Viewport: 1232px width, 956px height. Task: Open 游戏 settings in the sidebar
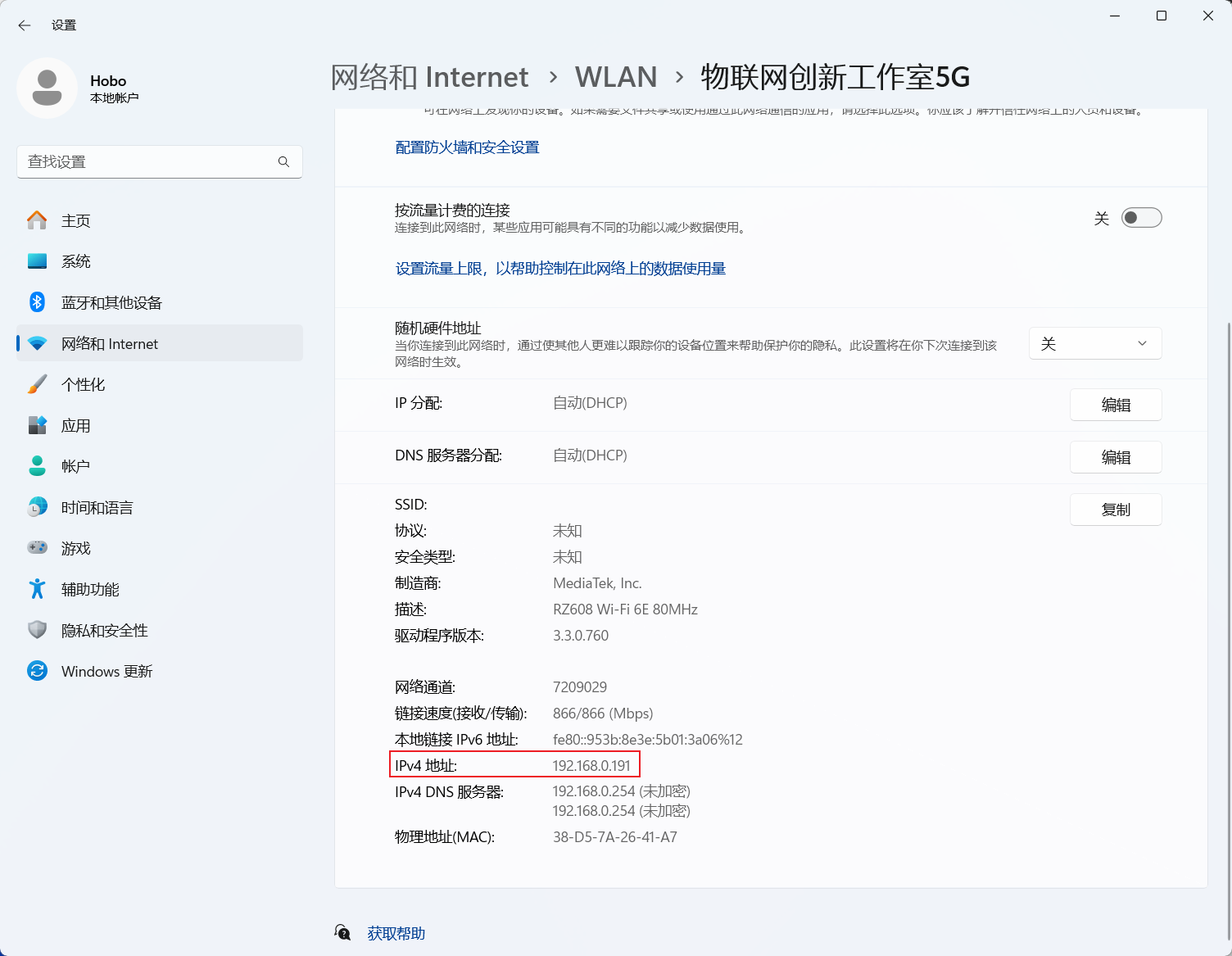(x=75, y=548)
